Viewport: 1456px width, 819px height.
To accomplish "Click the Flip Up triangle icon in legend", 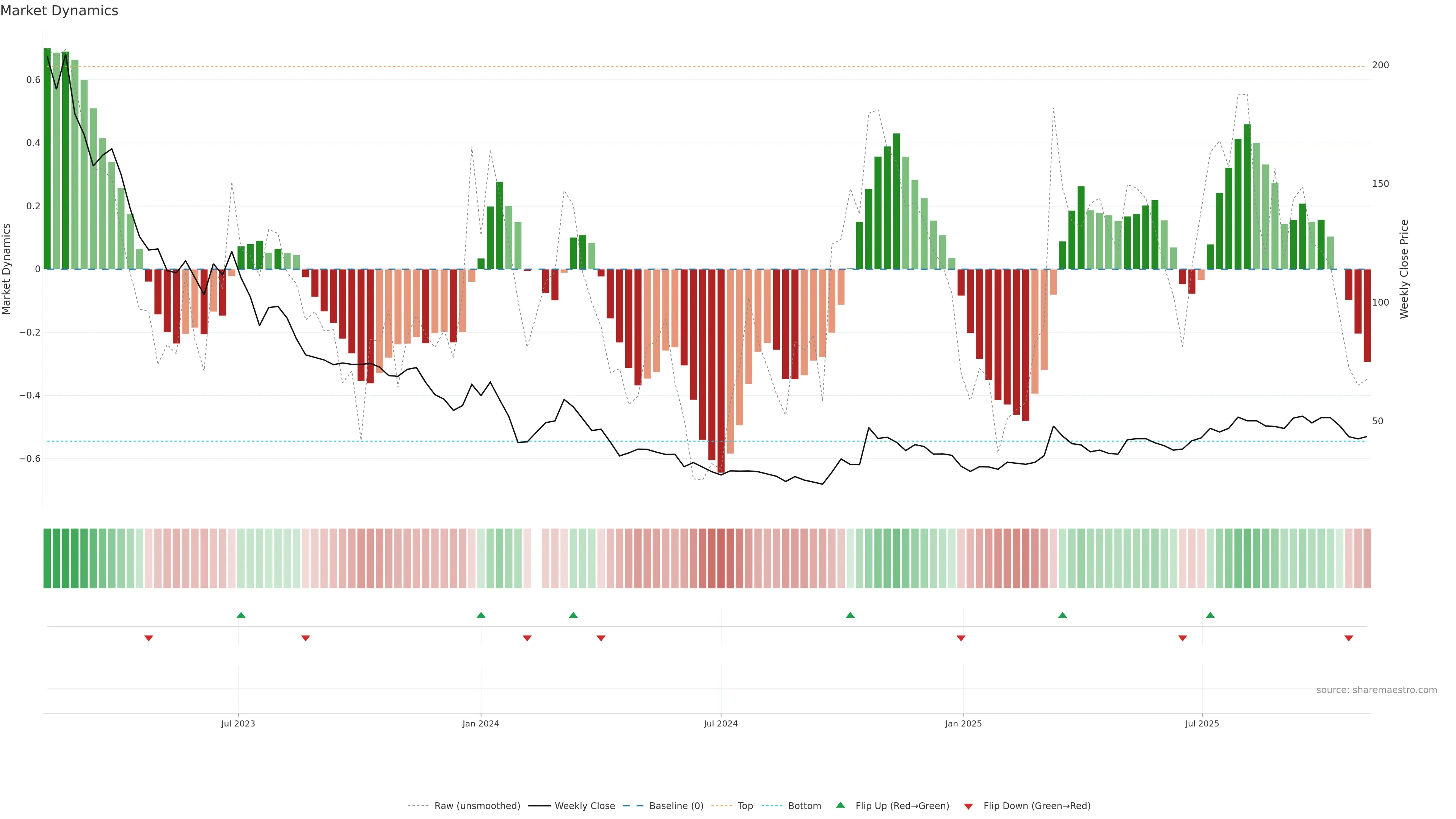I will coord(841,805).
